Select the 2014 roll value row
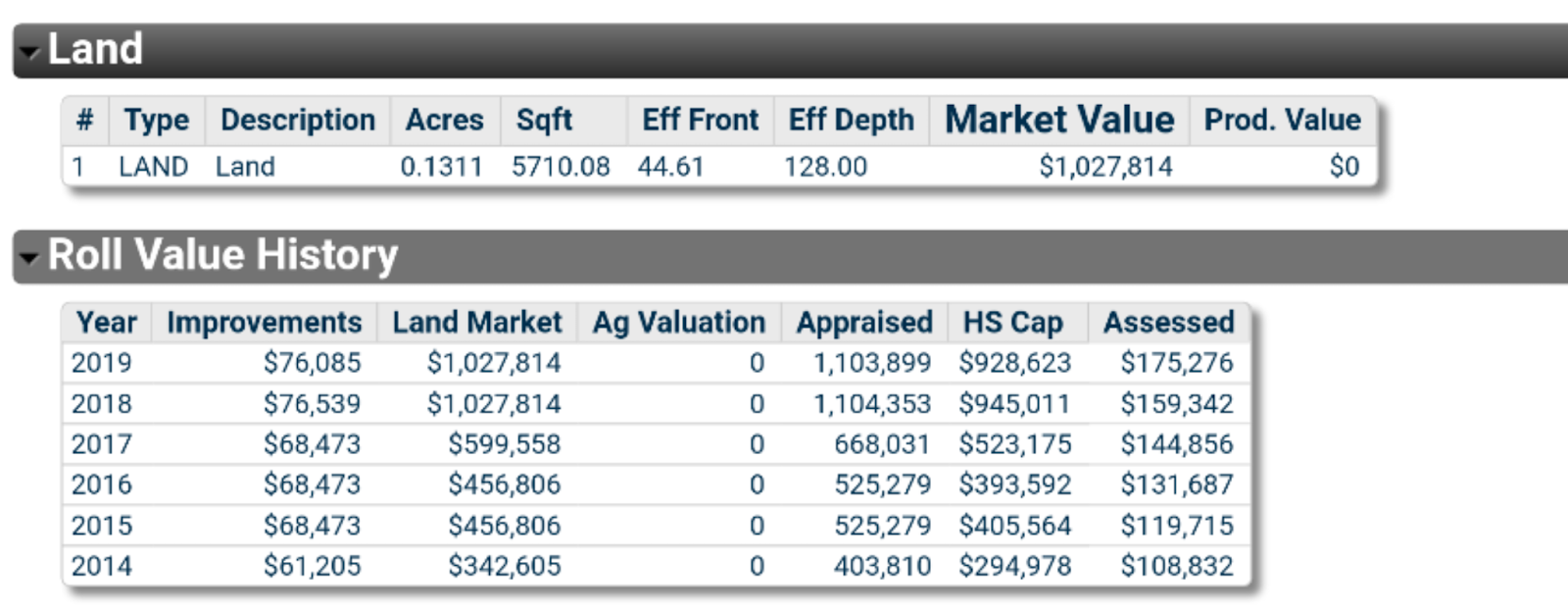The image size is (1568, 611). (656, 566)
